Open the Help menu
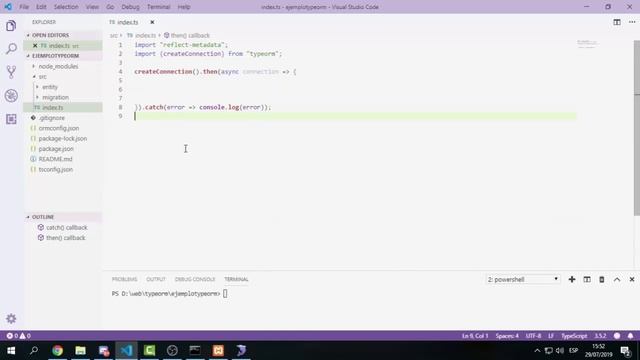Viewport: 640px width, 360px height. (184, 7)
